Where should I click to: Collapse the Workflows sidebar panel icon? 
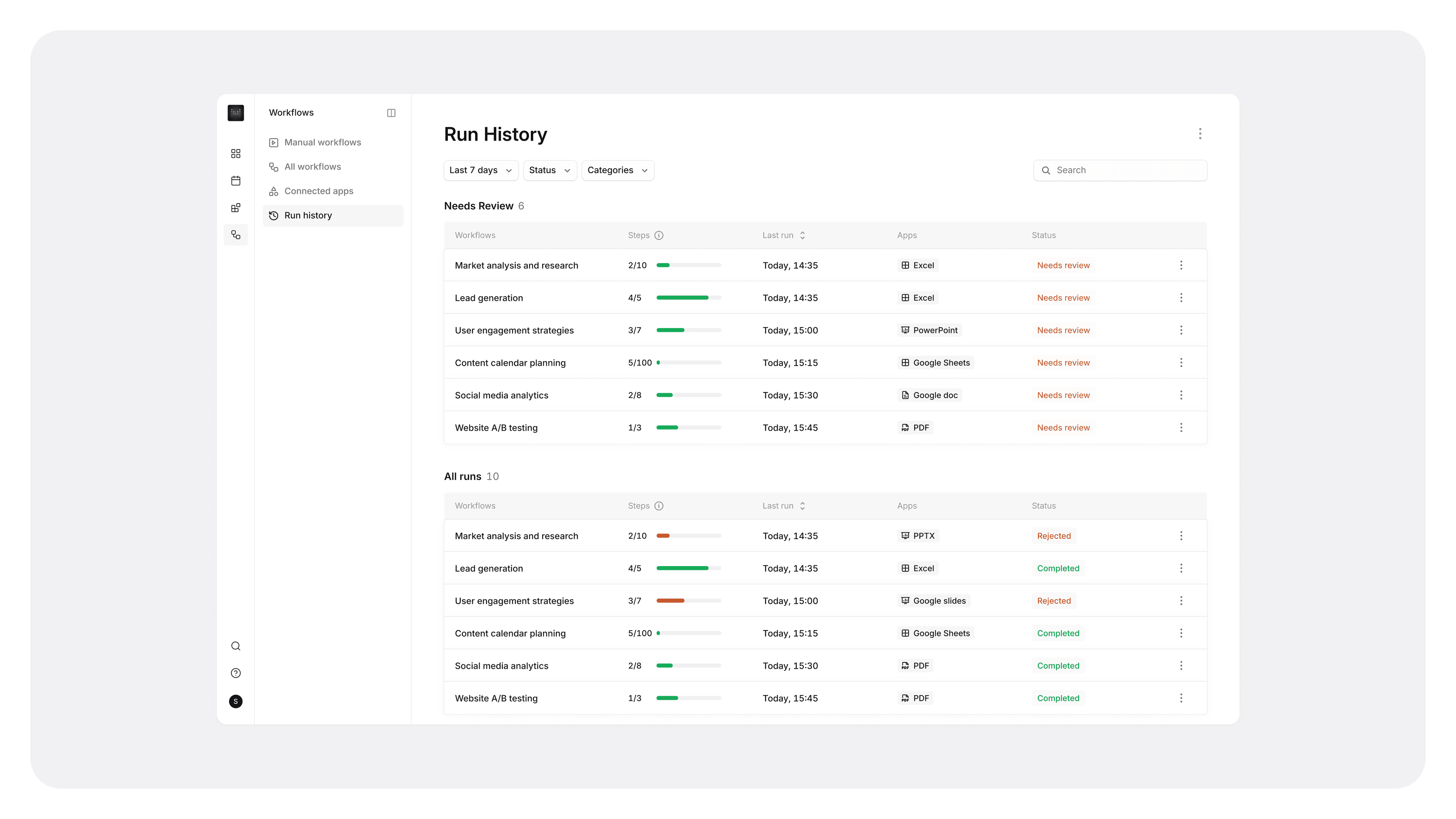point(391,113)
